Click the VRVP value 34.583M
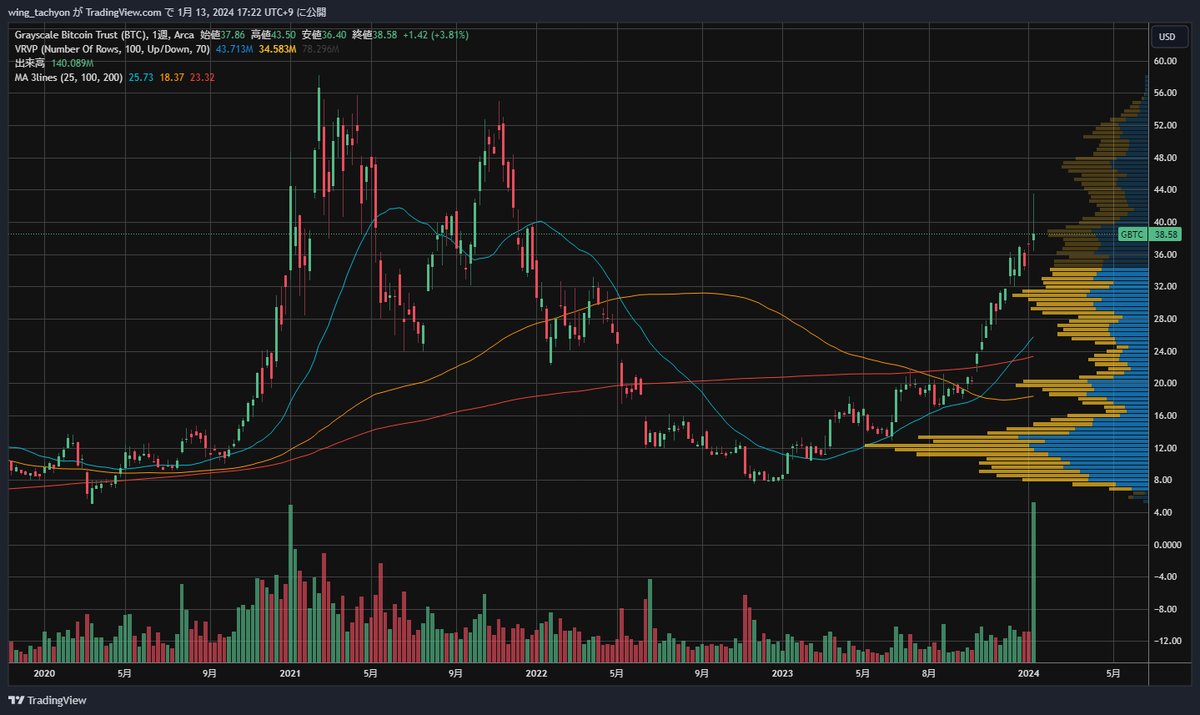Viewport: 1200px width, 715px height. (x=278, y=48)
